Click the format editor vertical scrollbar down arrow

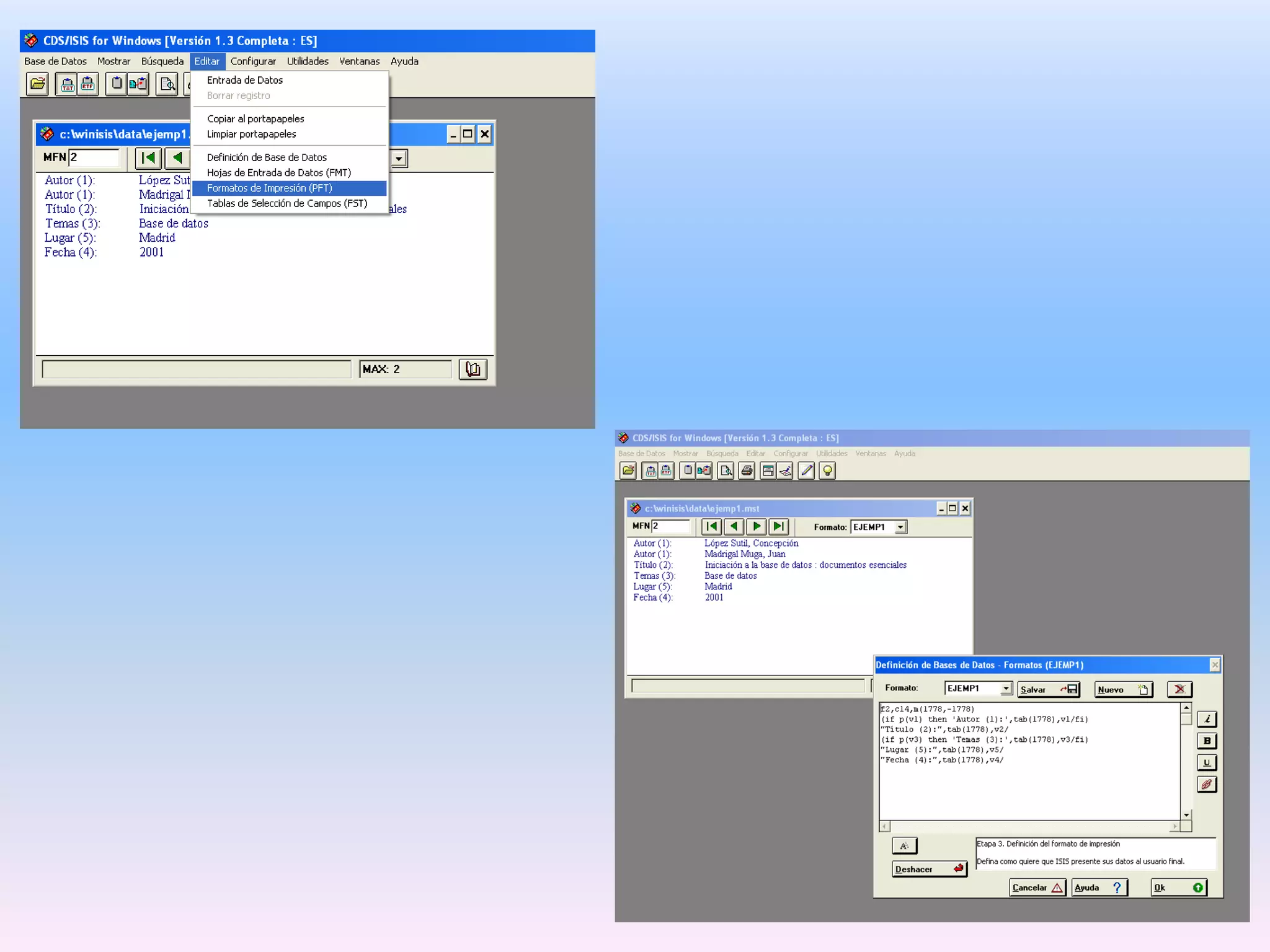pos(1186,815)
